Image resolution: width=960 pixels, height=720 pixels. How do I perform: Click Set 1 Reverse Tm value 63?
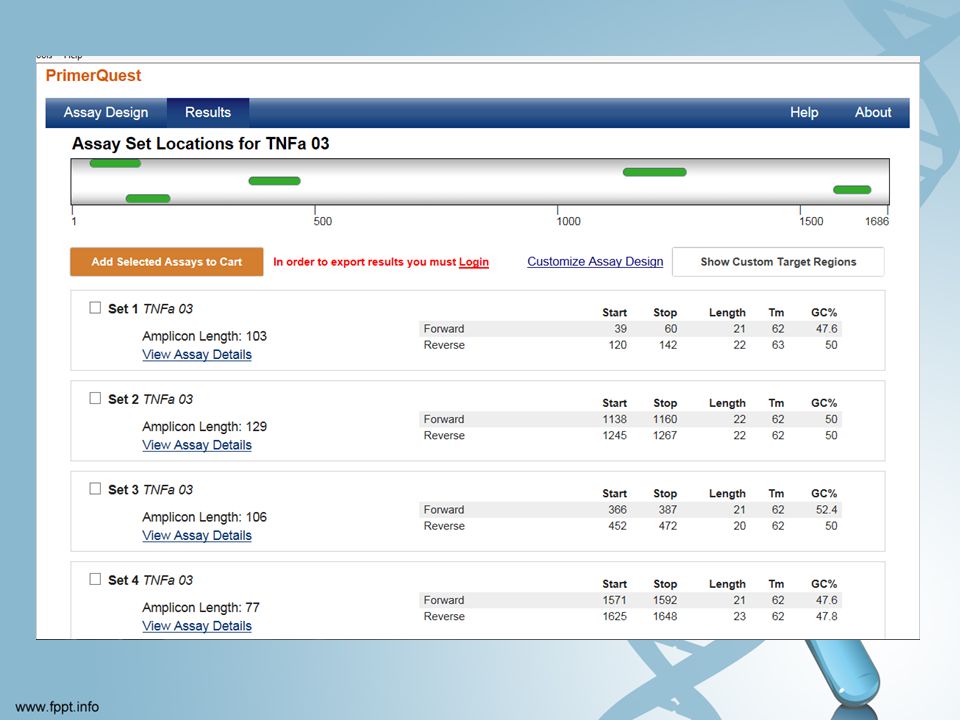[x=778, y=345]
